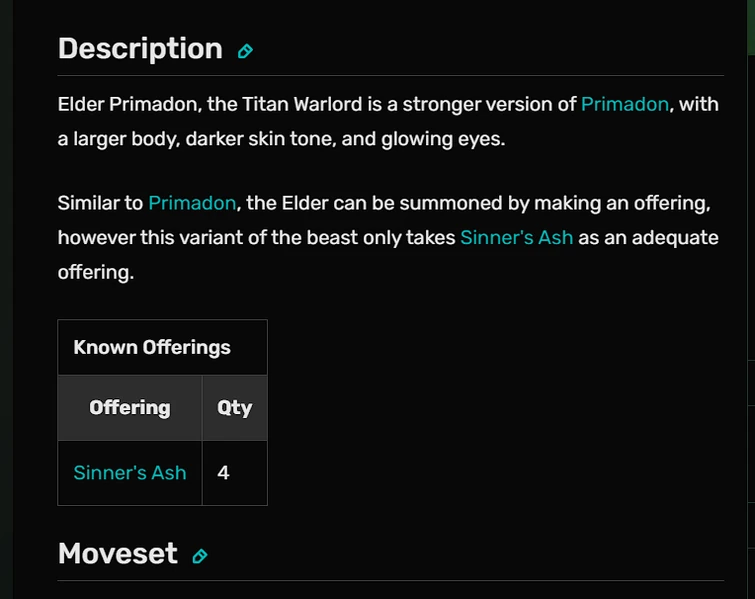Open Primadon link after 'Similar to'
The width and height of the screenshot is (755, 599).
192,203
